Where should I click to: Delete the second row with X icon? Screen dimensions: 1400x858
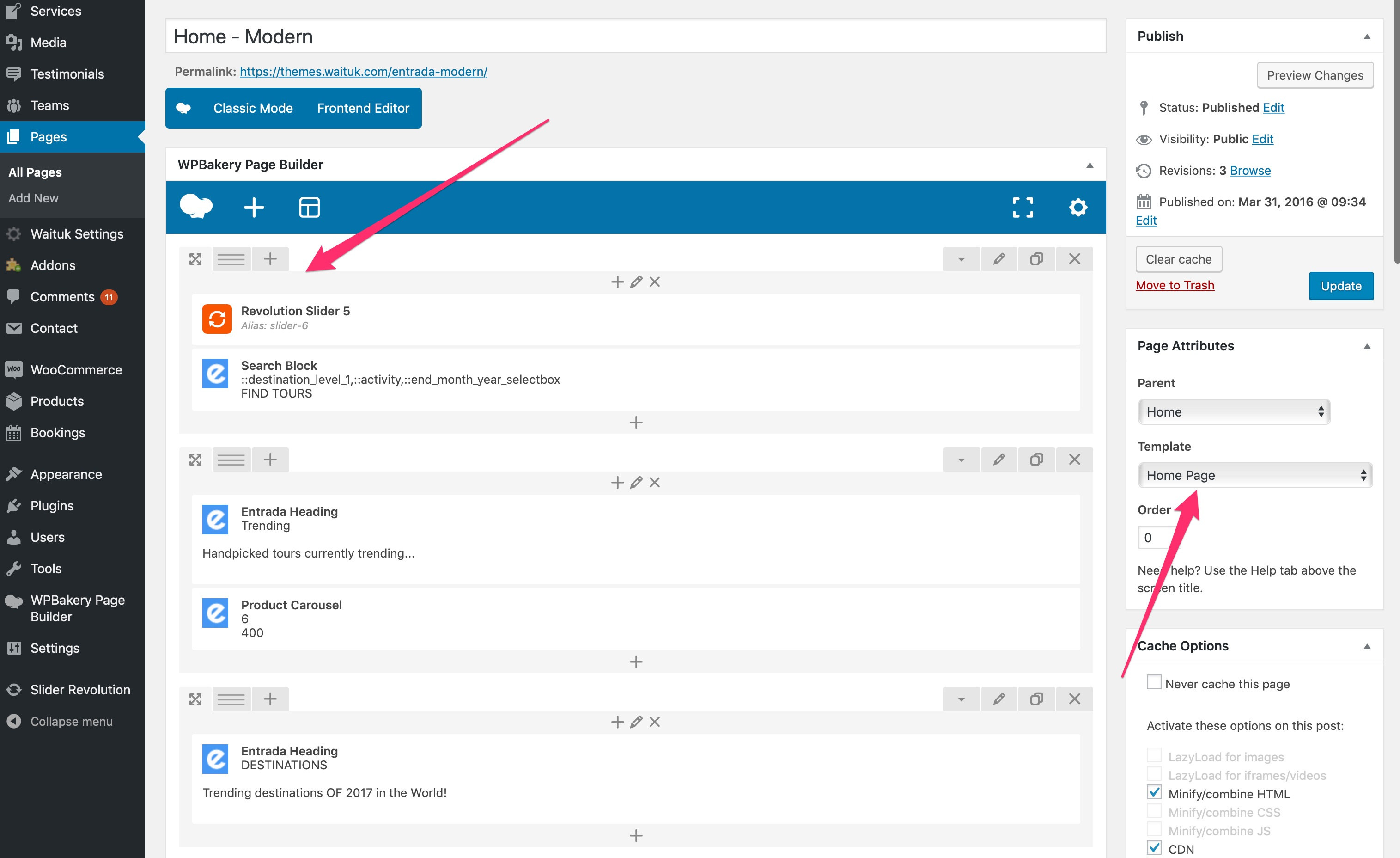click(x=1074, y=460)
